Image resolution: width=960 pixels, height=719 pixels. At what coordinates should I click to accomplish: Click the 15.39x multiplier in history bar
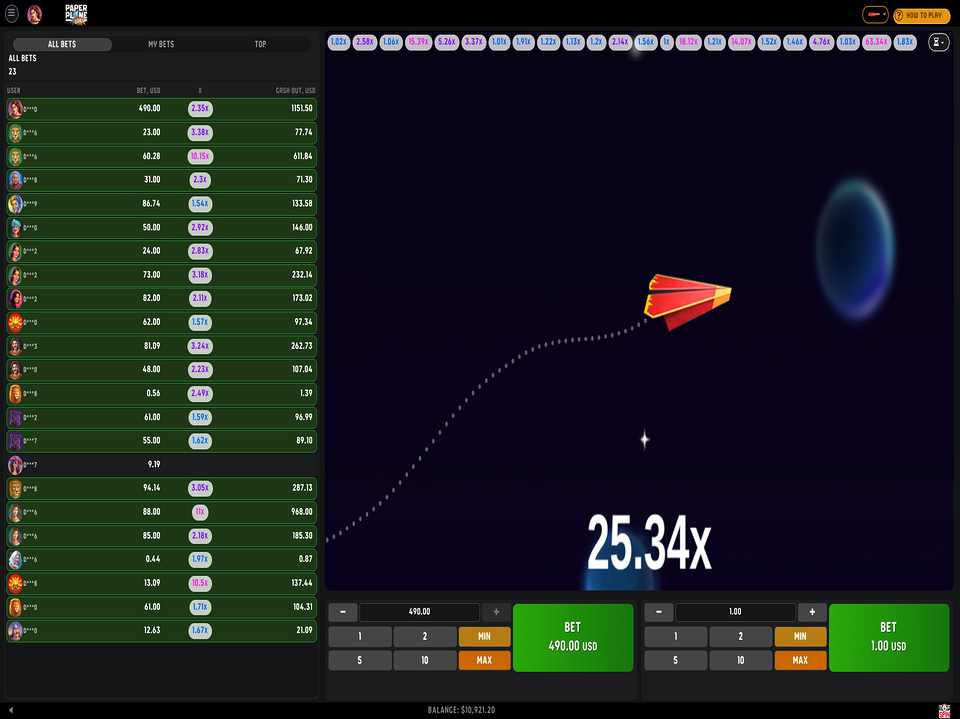[418, 42]
